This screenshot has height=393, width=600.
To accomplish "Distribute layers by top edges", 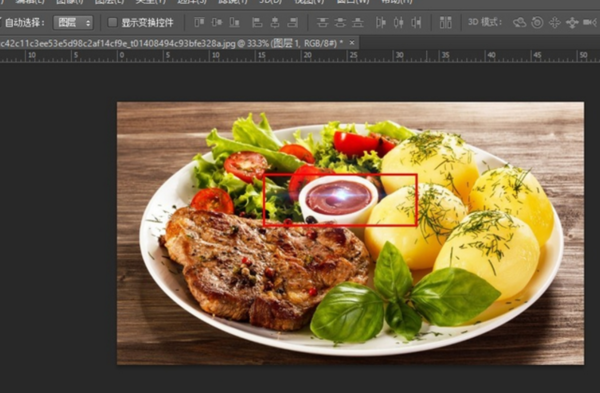I will tap(323, 23).
